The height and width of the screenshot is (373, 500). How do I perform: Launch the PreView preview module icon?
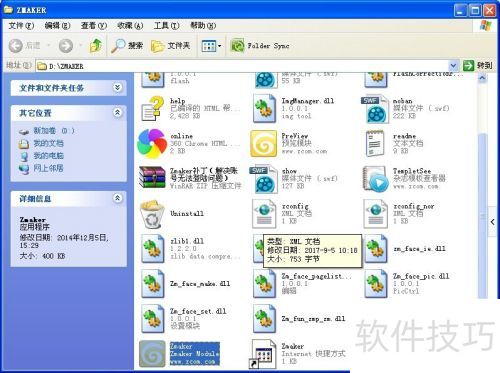tap(264, 144)
